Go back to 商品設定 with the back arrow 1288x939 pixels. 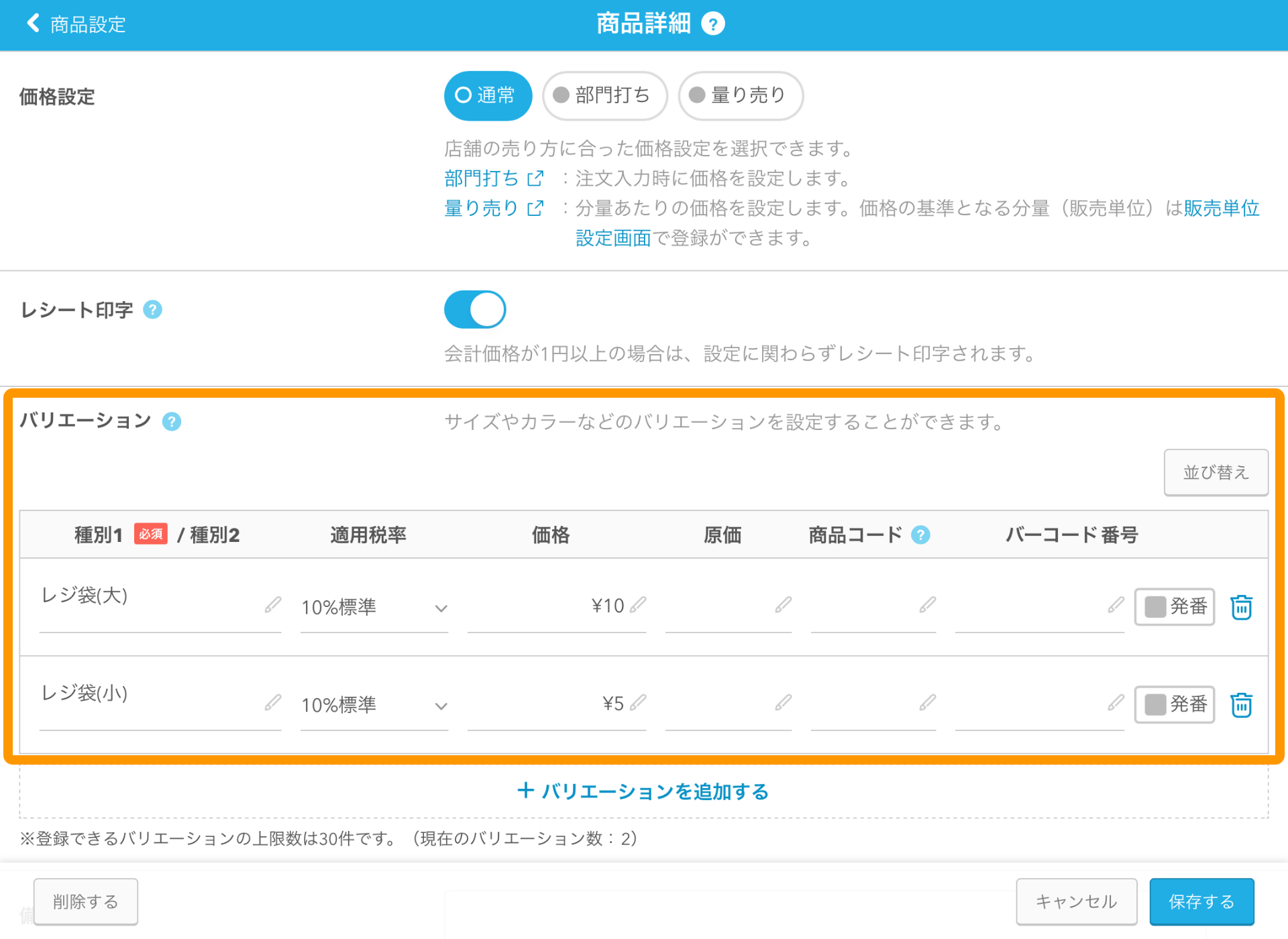click(x=75, y=24)
